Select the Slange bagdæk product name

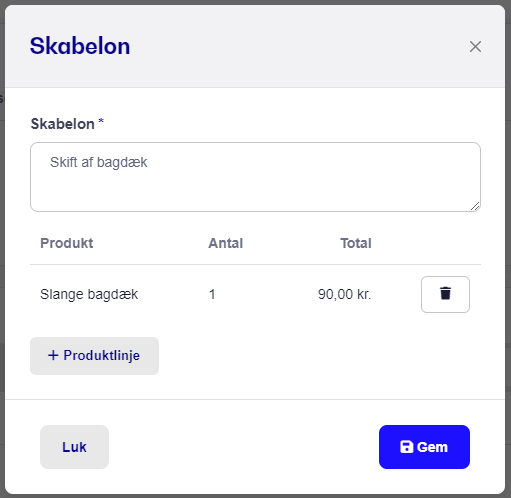coord(89,294)
